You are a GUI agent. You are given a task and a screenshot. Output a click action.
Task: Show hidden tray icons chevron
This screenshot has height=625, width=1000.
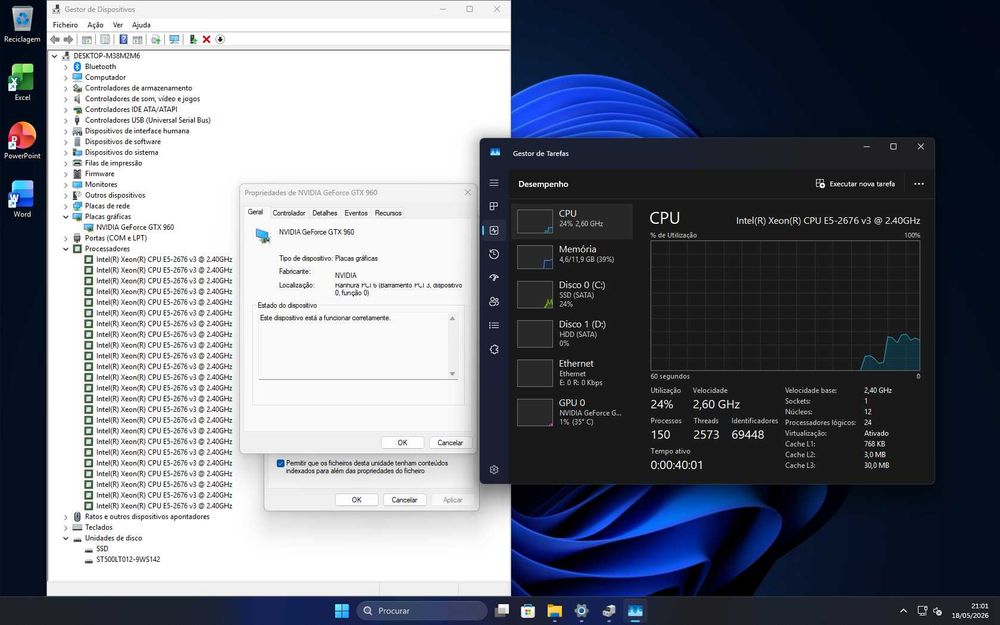(903, 611)
